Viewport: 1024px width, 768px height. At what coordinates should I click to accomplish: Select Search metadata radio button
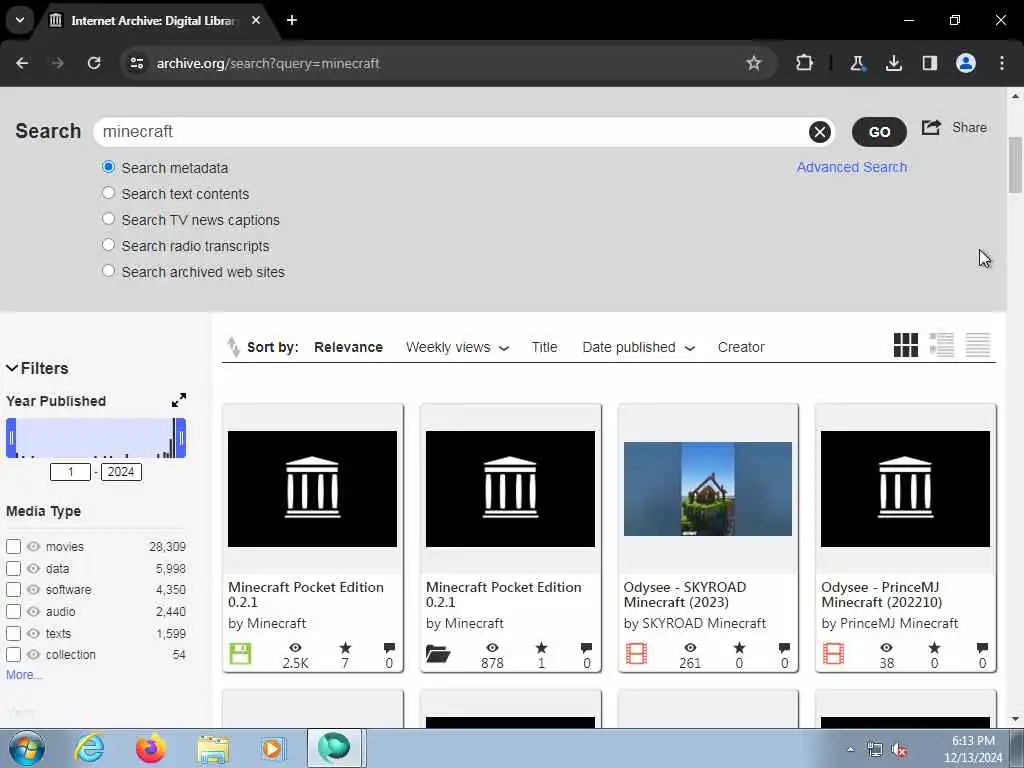pos(108,167)
